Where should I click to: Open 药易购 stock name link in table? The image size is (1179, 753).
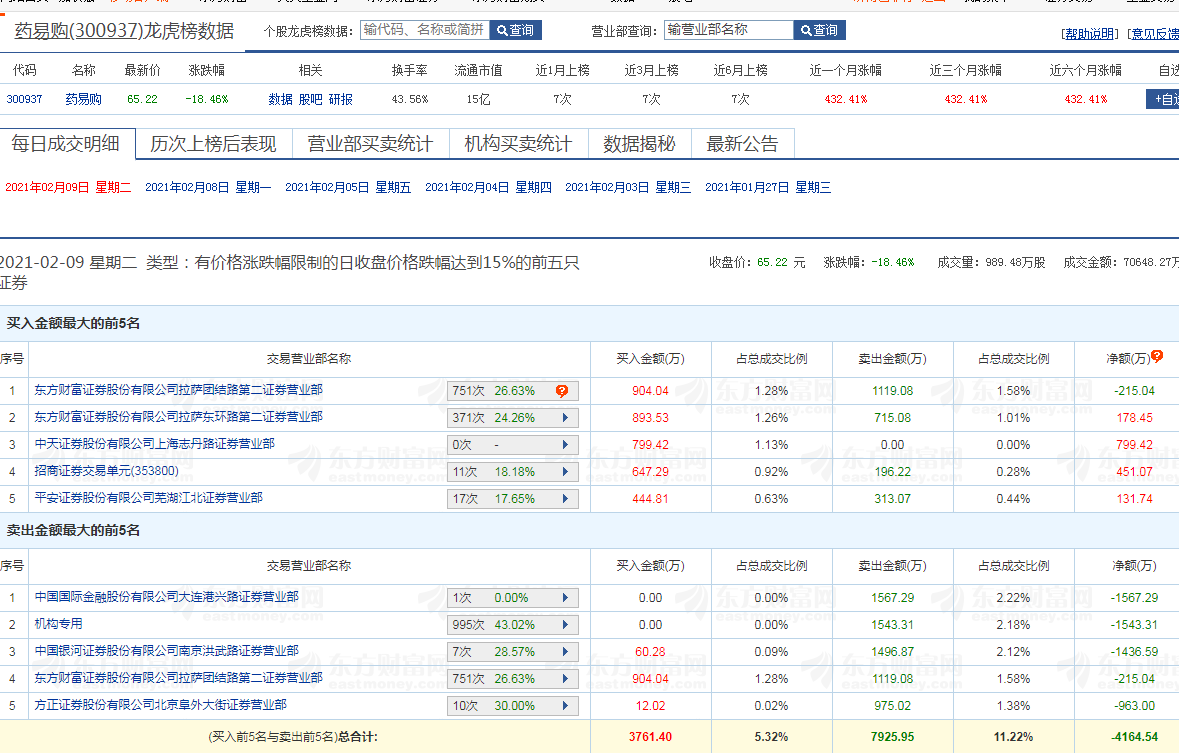click(x=83, y=99)
